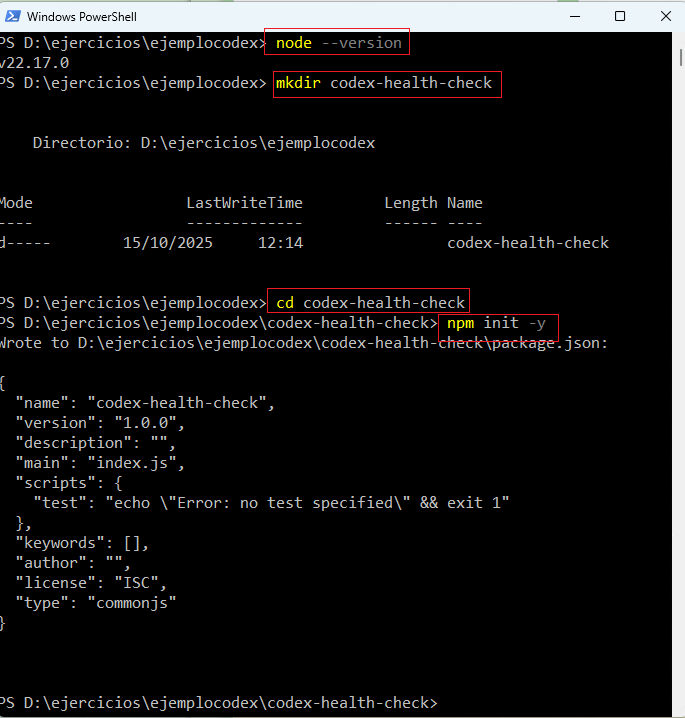Click the last prompt line at the bottom
Screen dimensions: 685x718
point(218,703)
